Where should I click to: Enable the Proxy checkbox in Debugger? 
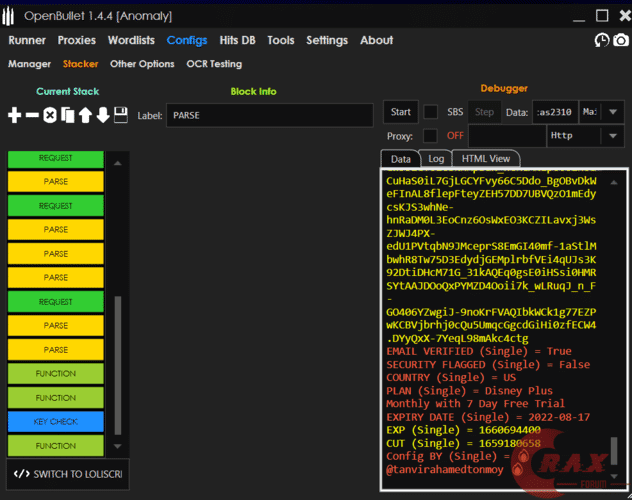click(x=430, y=135)
